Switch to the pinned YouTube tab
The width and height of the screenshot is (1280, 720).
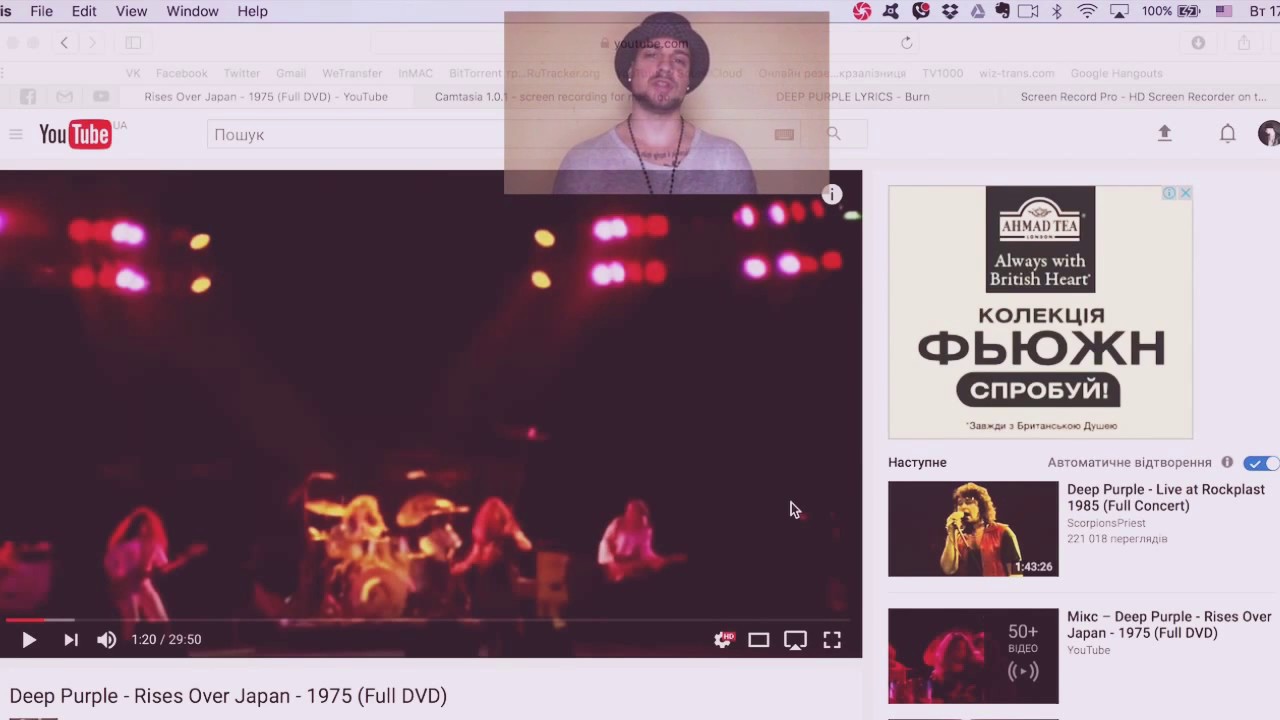(101, 97)
